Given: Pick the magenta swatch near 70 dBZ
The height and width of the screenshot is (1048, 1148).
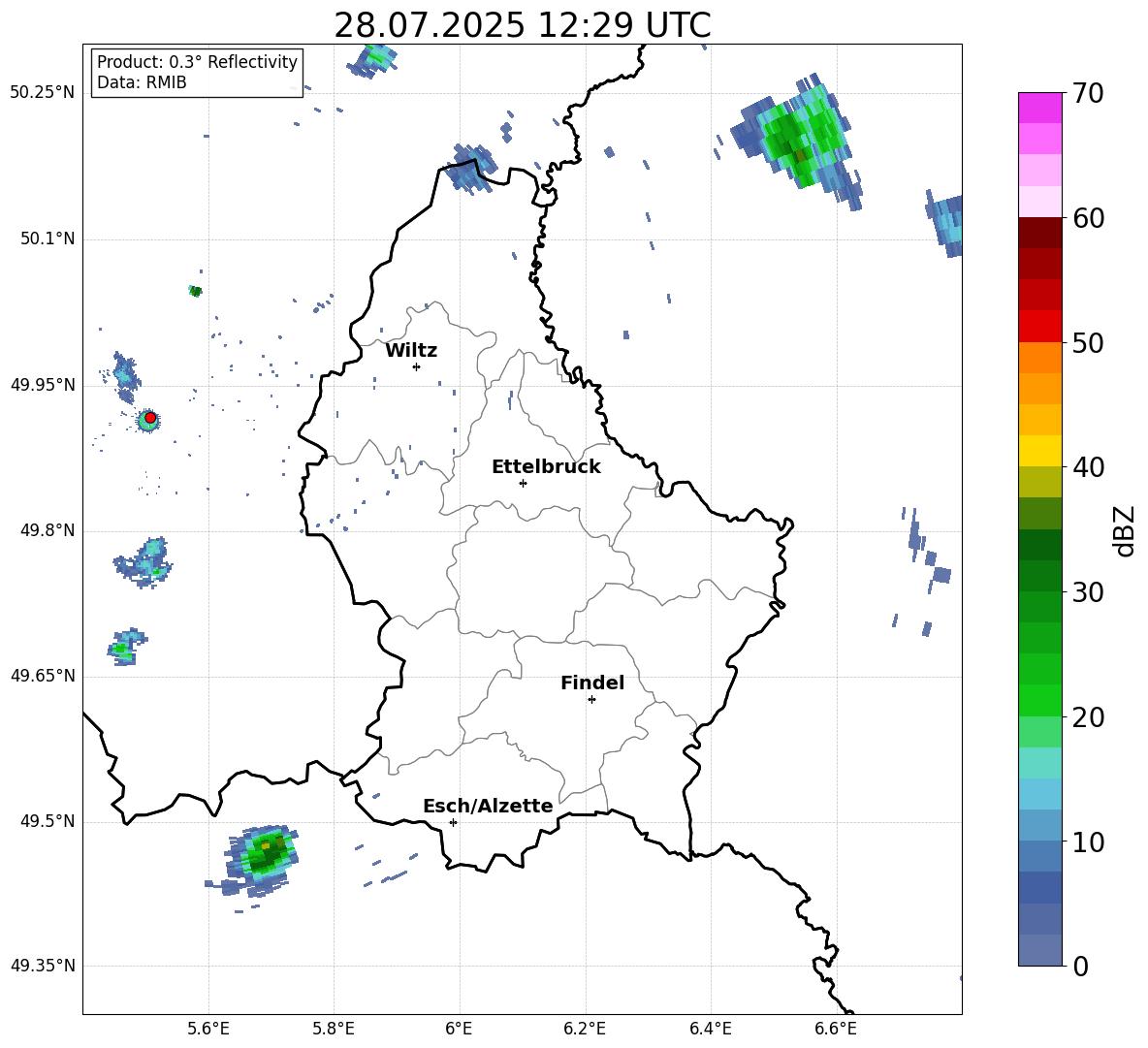Looking at the screenshot, I should [1039, 108].
